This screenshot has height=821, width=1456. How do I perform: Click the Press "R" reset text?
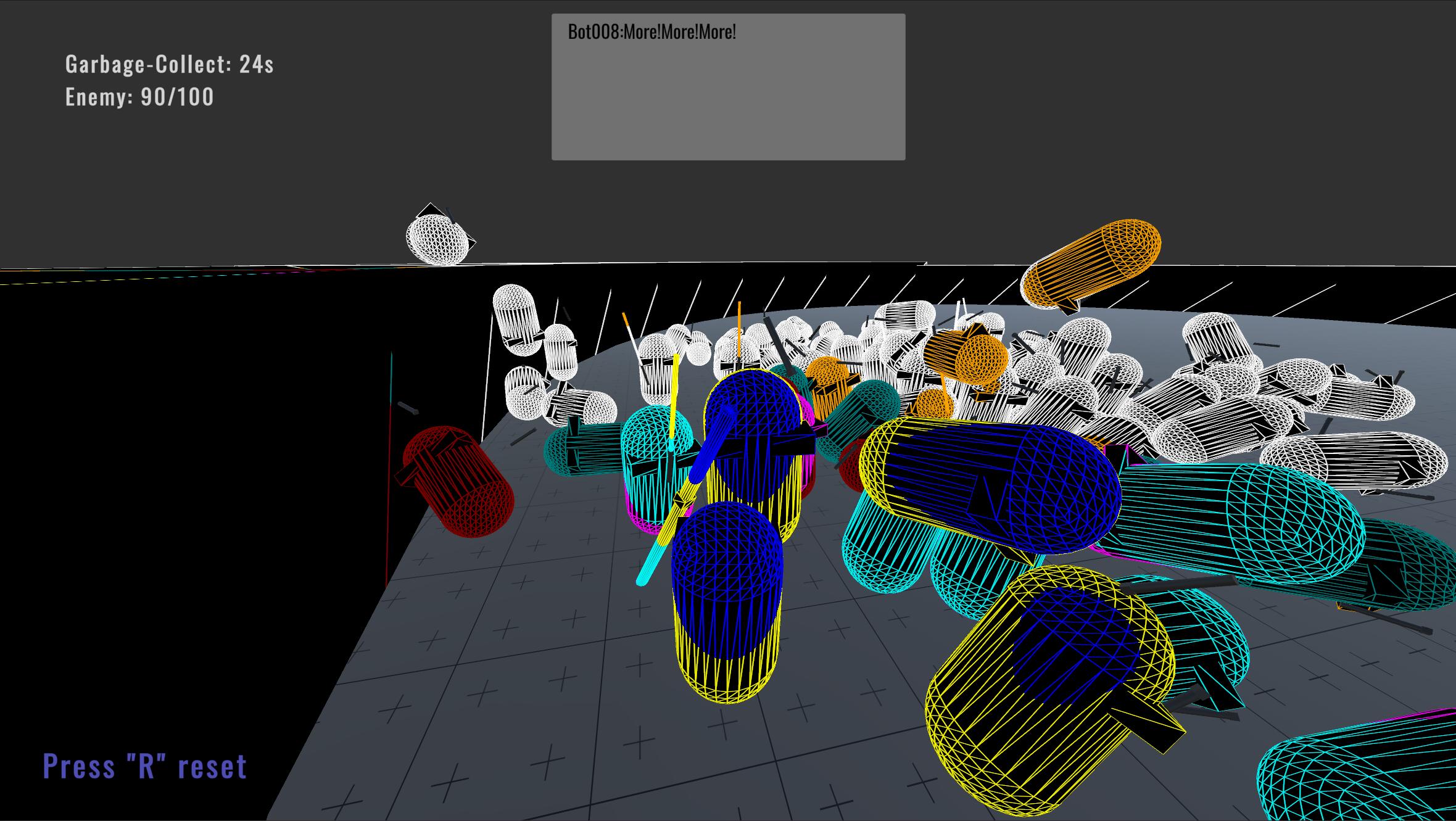(x=145, y=767)
